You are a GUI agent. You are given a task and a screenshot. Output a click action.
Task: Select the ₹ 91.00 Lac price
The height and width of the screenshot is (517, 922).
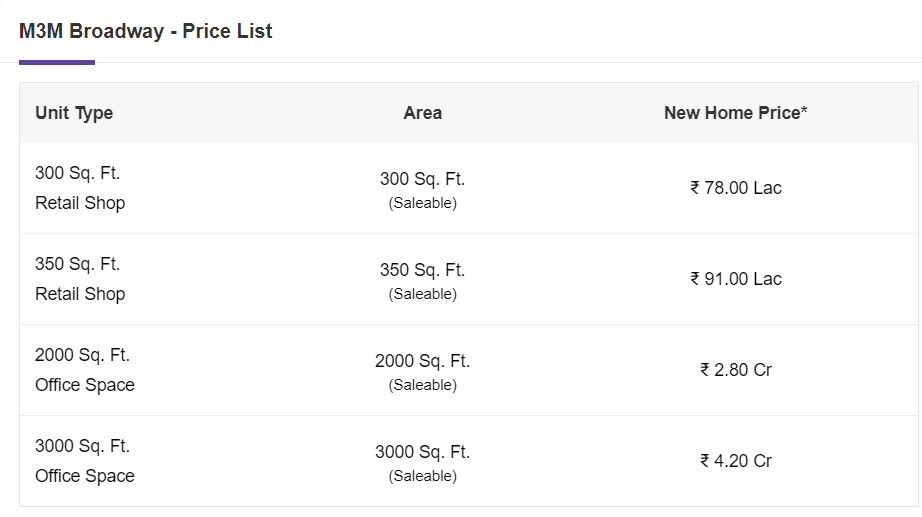point(736,279)
